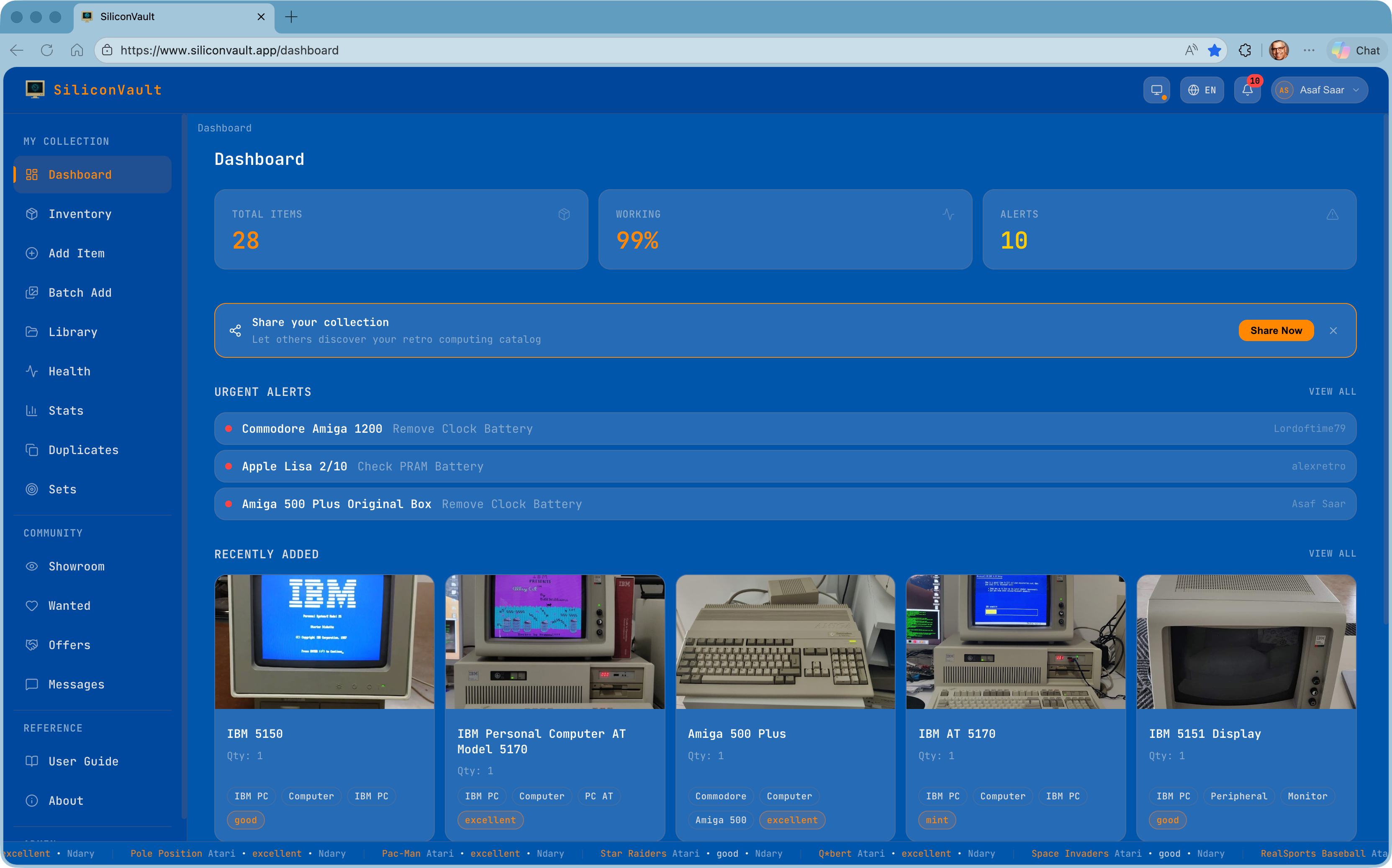The width and height of the screenshot is (1392, 868).
Task: Open the Amiga 500 Plus thumbnail
Action: [785, 642]
